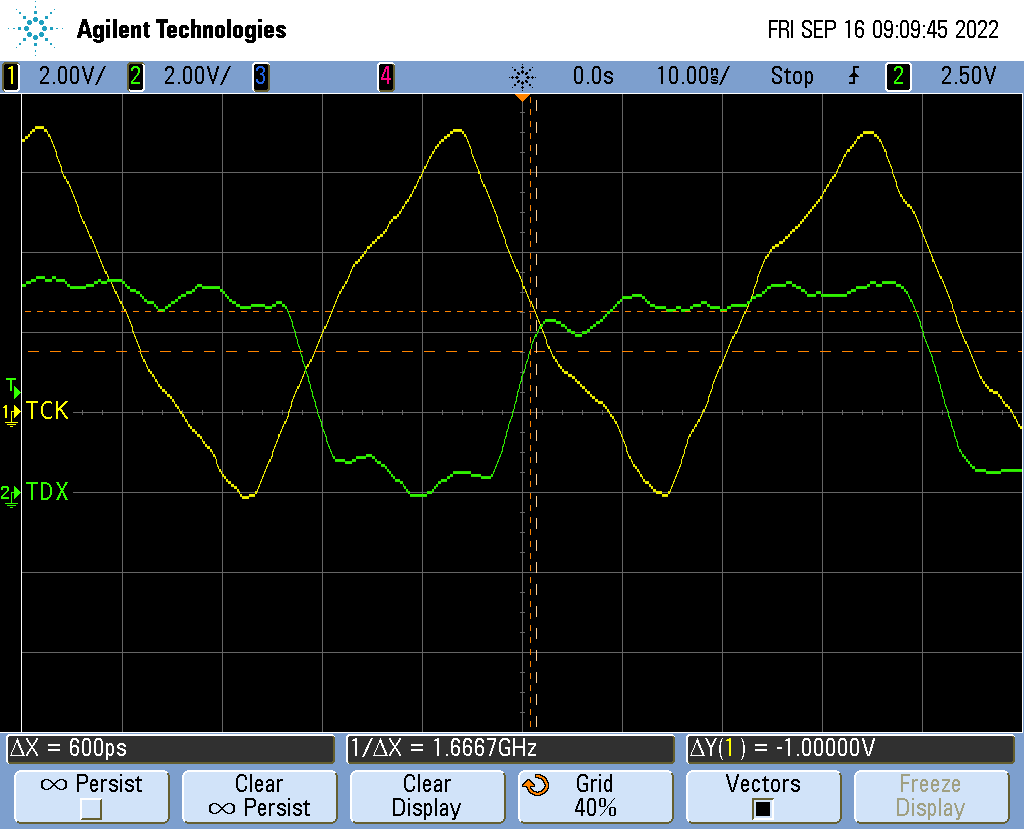This screenshot has width=1024, height=829.
Task: Click the channel 1 yellow indicator
Action: [x=12, y=76]
